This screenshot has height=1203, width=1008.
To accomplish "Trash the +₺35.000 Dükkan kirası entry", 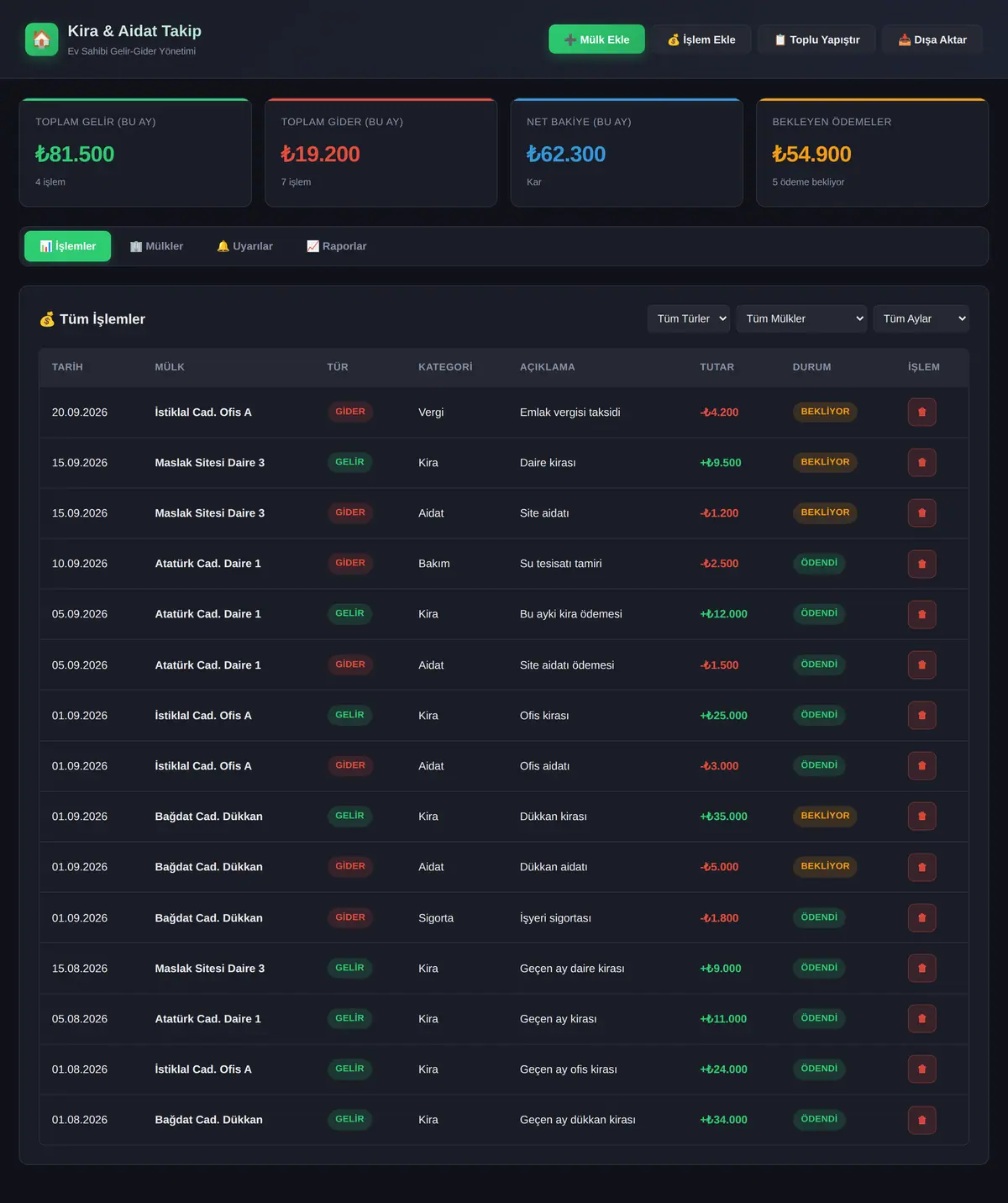I will click(x=921, y=816).
